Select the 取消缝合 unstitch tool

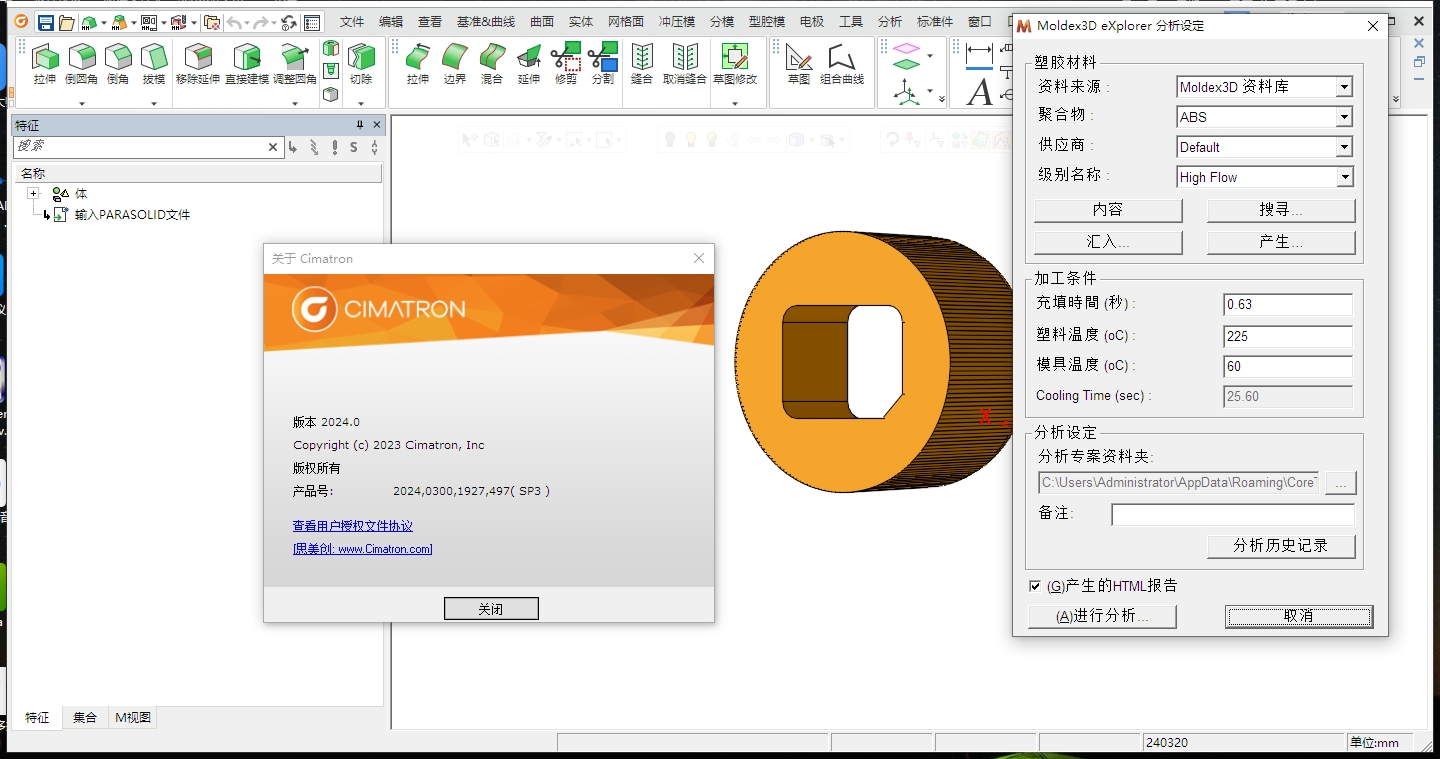(685, 64)
